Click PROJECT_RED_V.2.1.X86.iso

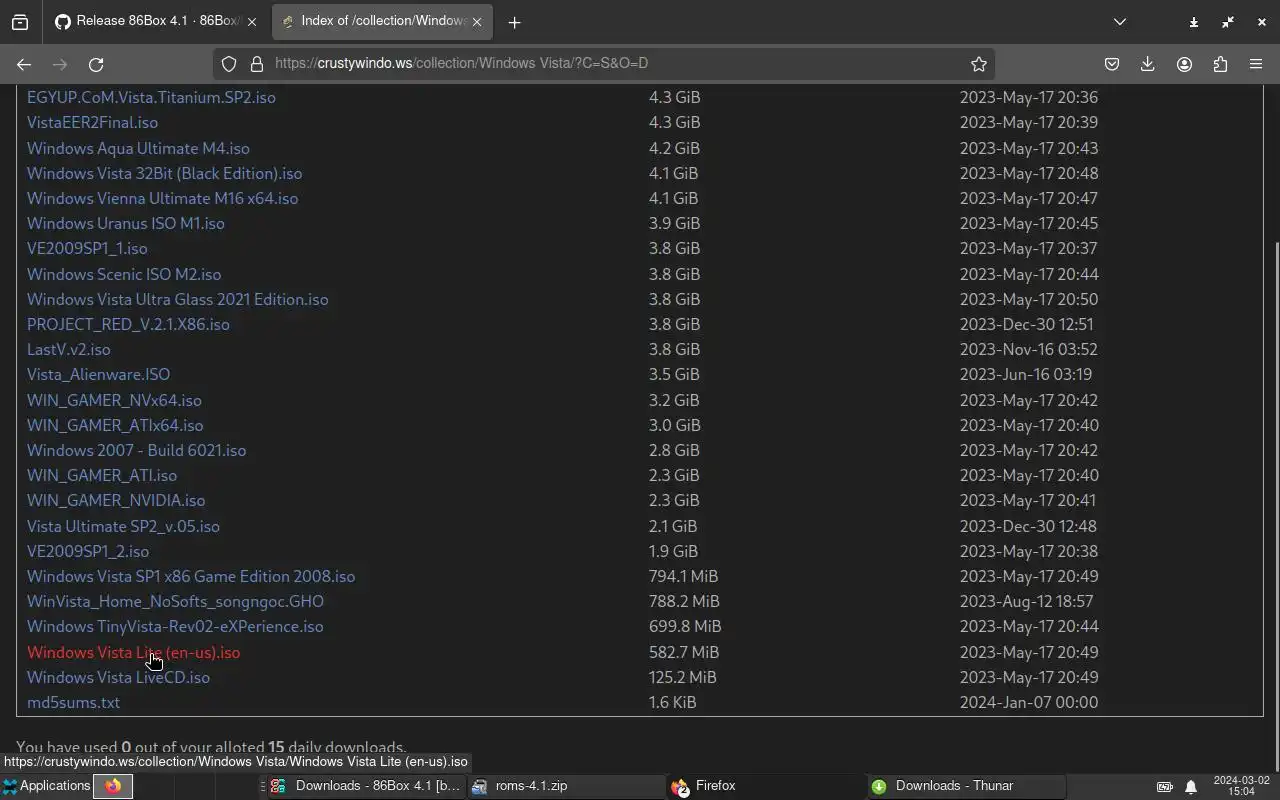coord(128,324)
